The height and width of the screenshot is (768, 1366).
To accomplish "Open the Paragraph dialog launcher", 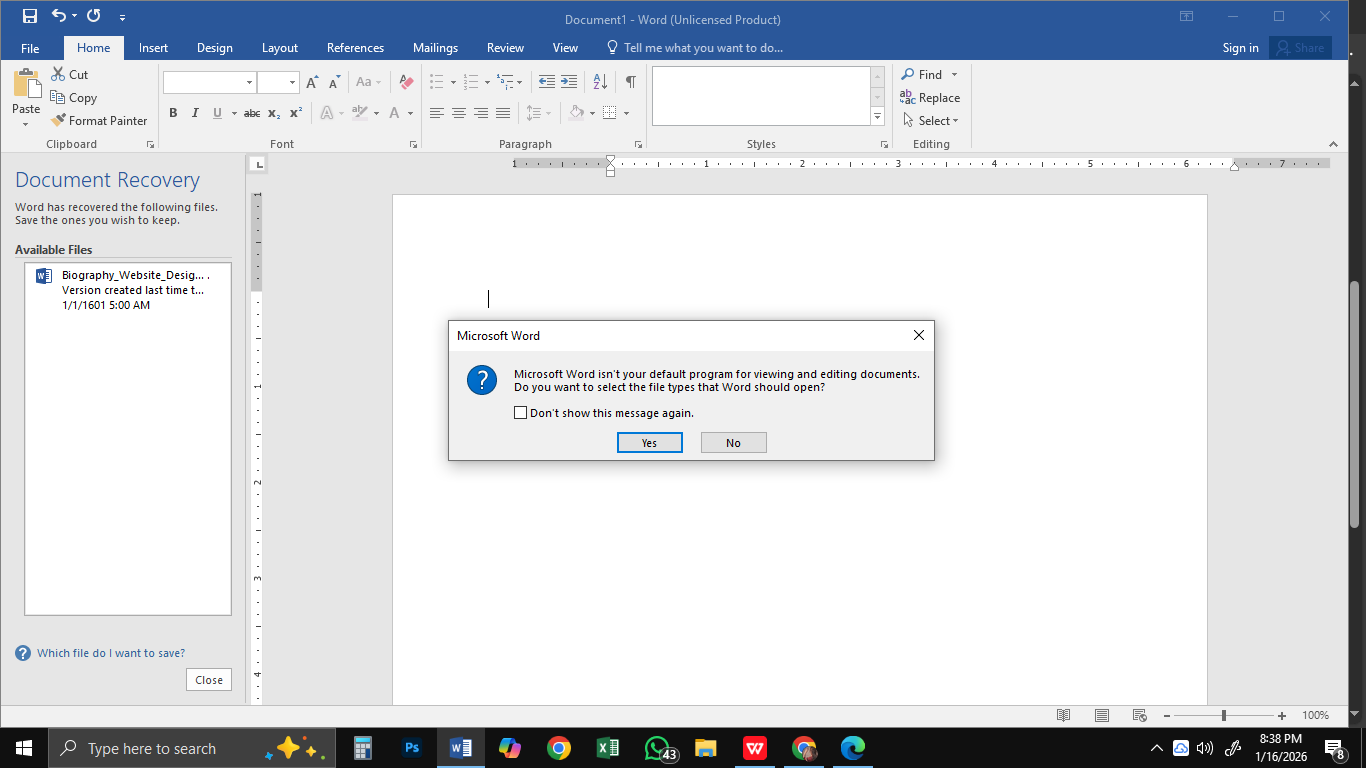I will coord(637,145).
